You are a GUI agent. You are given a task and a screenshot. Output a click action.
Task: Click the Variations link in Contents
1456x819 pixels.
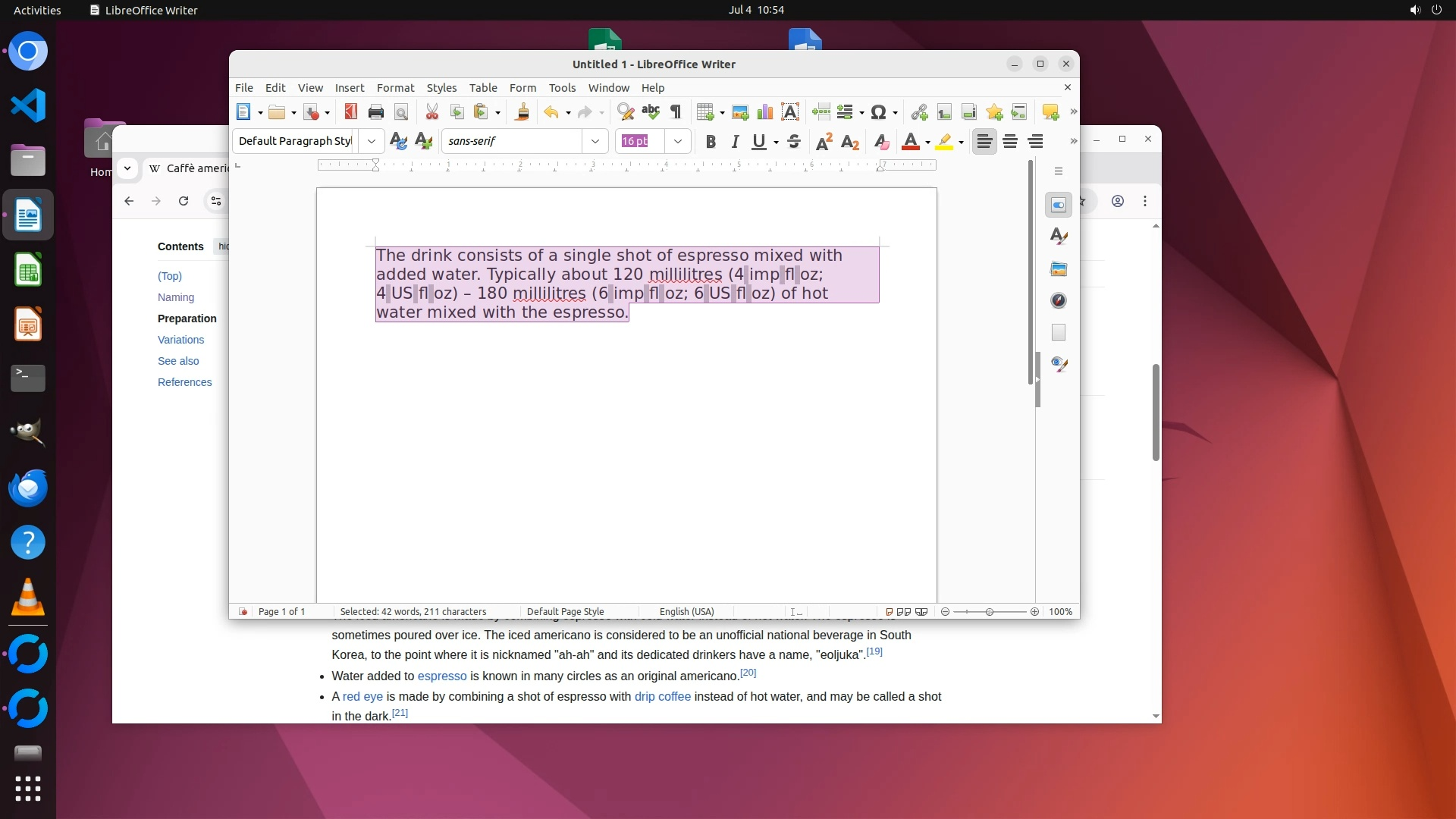pos(180,340)
